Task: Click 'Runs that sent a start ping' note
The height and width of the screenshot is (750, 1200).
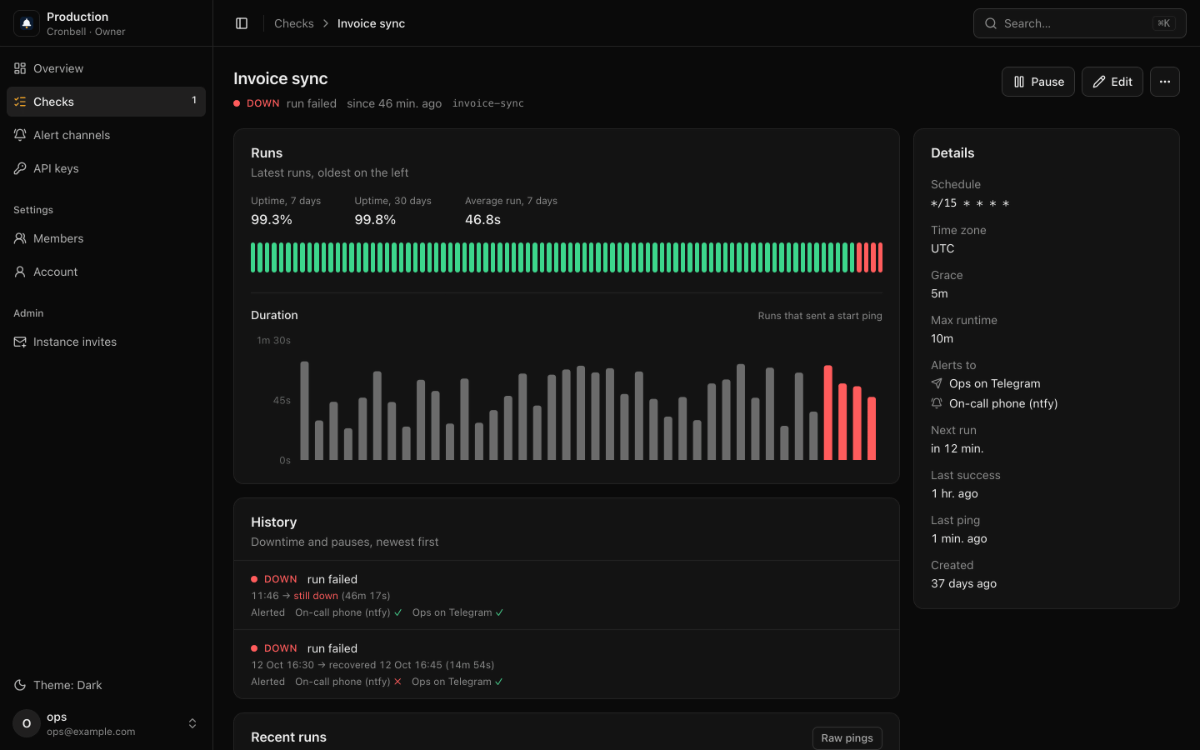Action: pos(820,315)
